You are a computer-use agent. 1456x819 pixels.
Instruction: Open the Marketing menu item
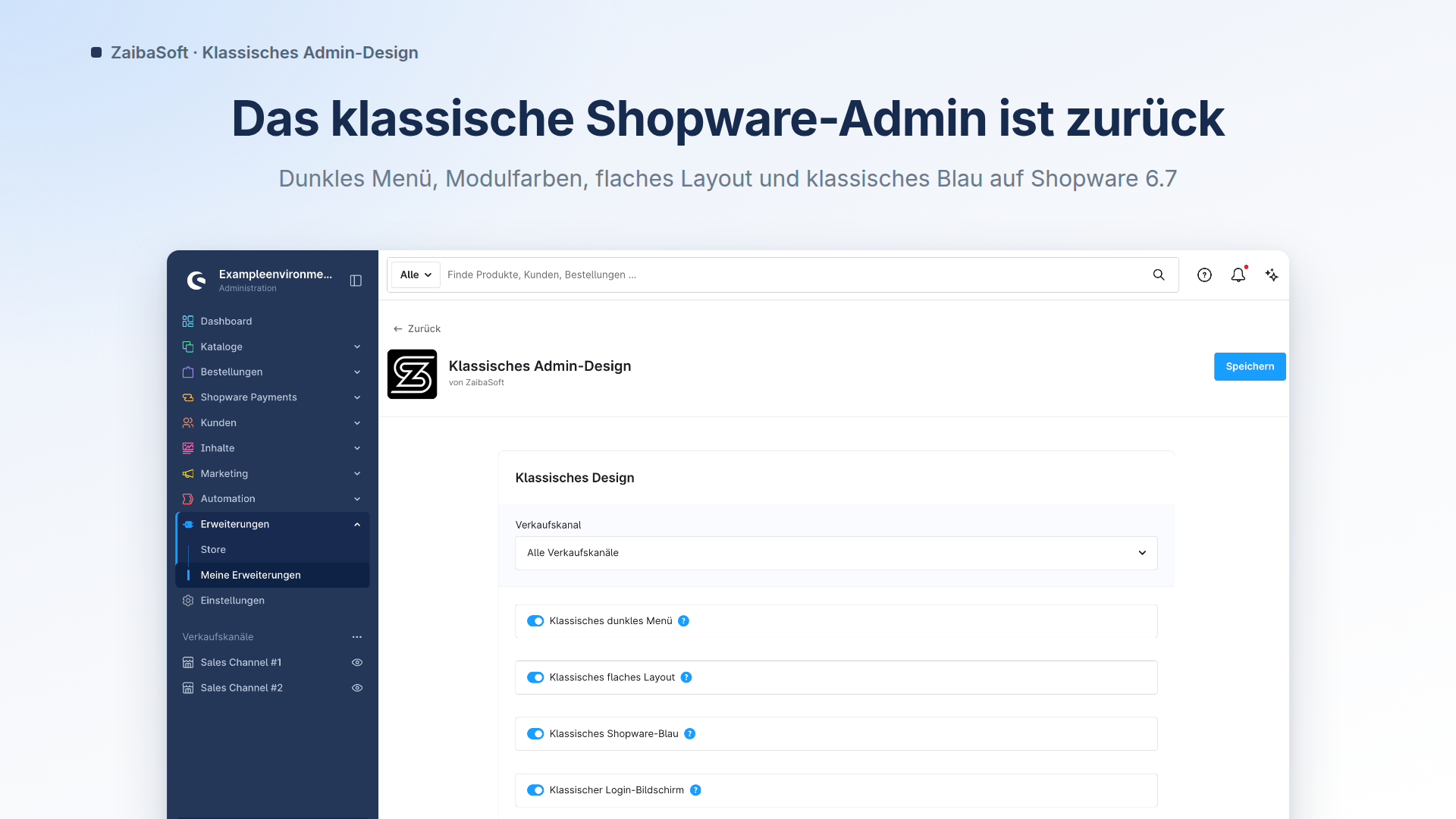point(272,474)
